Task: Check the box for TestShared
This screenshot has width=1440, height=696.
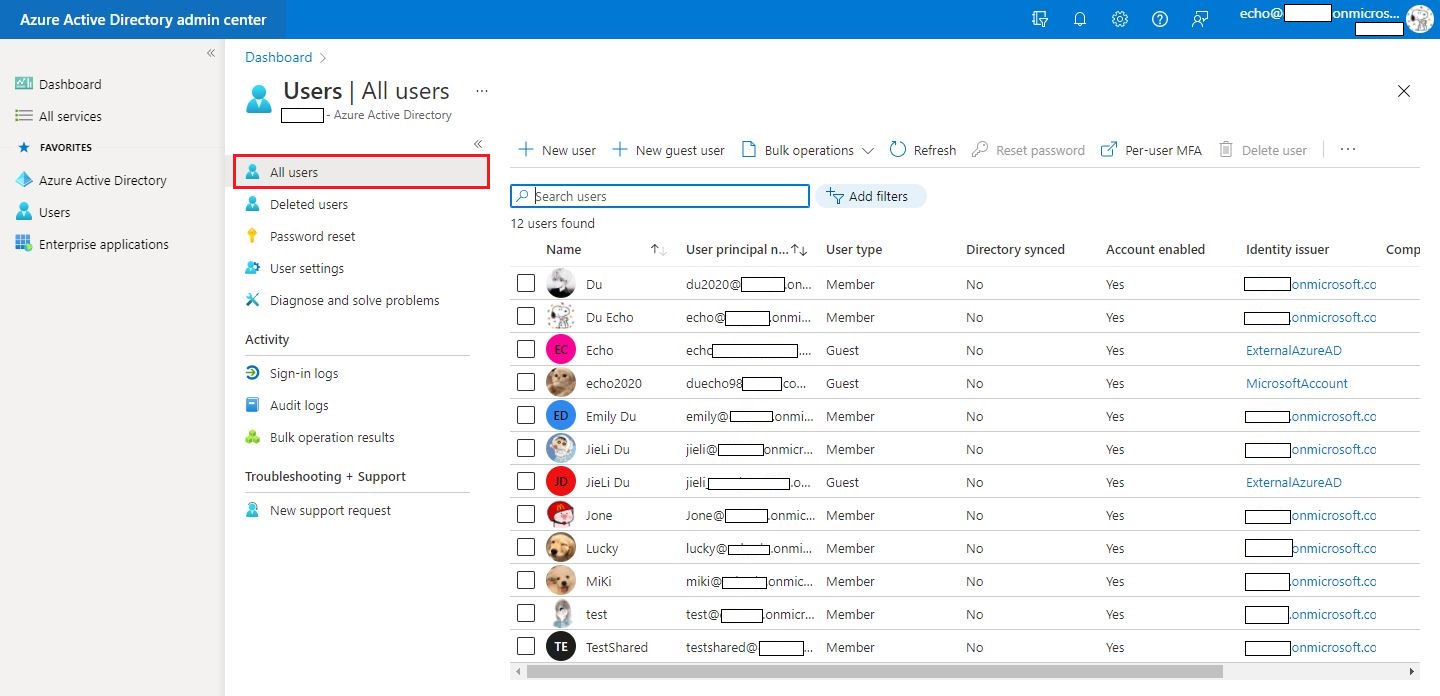Action: (526, 647)
